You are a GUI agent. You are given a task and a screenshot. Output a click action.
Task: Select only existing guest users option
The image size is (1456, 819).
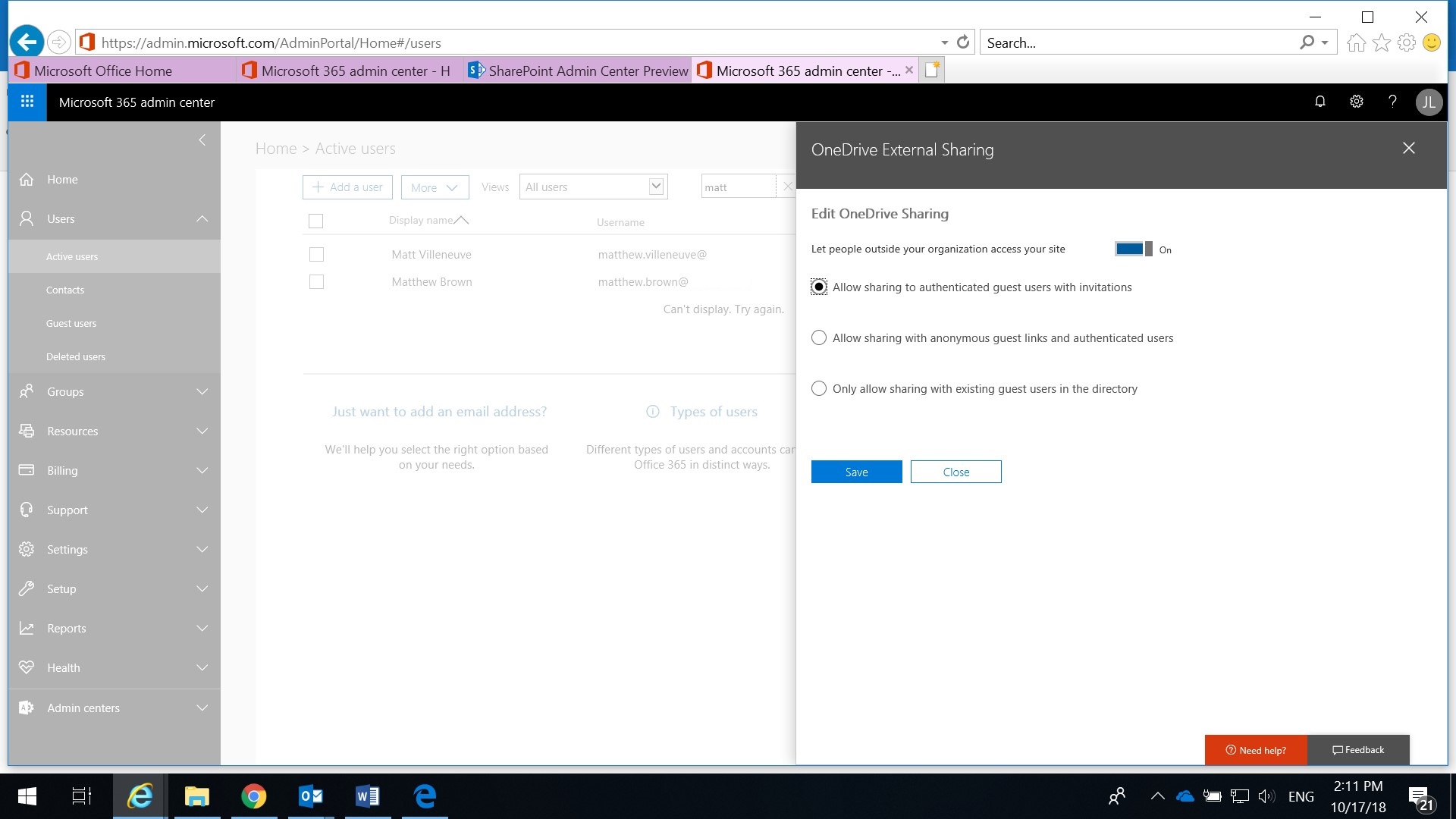pyautogui.click(x=819, y=389)
